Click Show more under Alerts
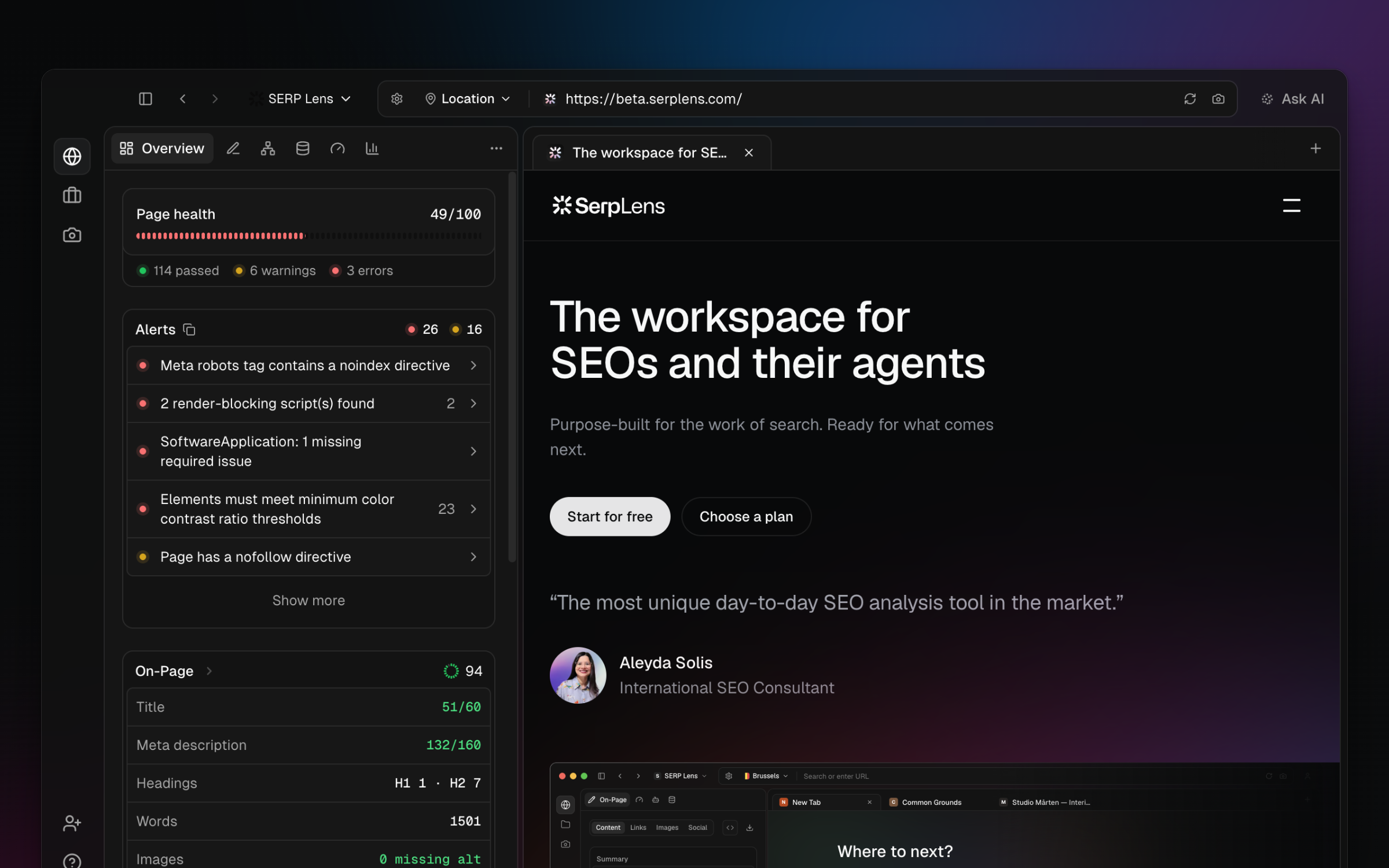Image resolution: width=1389 pixels, height=868 pixels. [x=308, y=601]
